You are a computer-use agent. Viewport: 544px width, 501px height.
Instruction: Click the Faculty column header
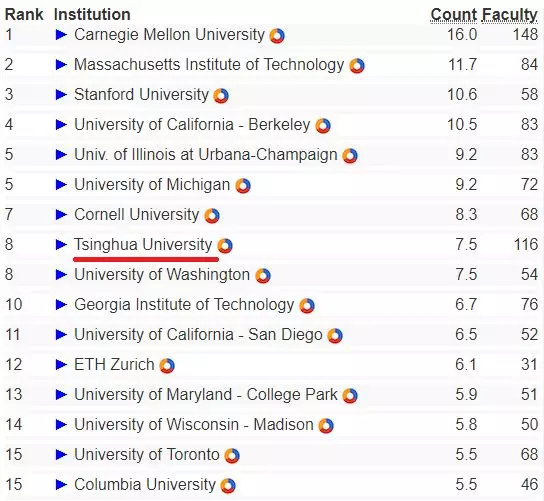(510, 15)
